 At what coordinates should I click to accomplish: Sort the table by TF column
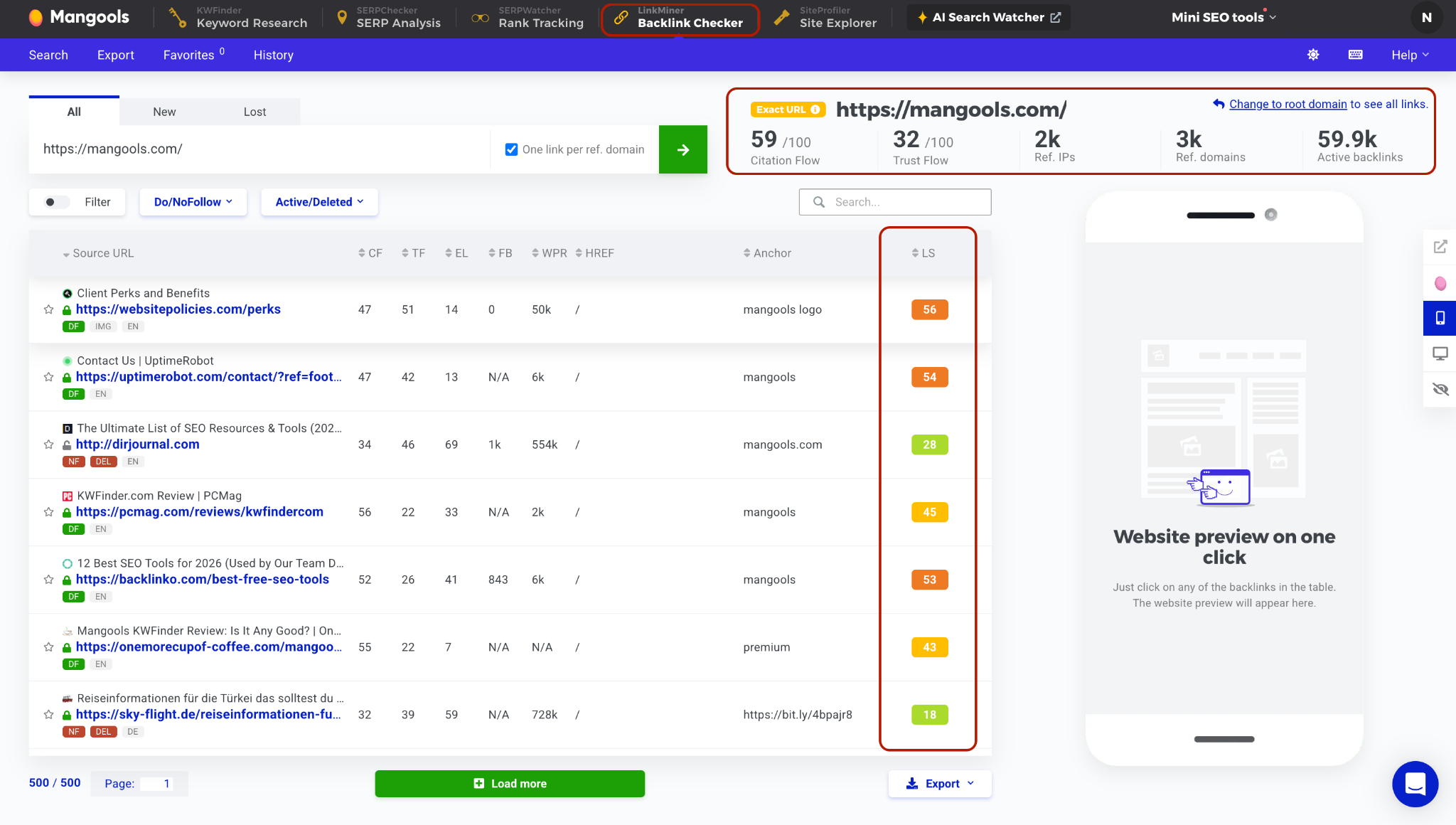(x=413, y=253)
